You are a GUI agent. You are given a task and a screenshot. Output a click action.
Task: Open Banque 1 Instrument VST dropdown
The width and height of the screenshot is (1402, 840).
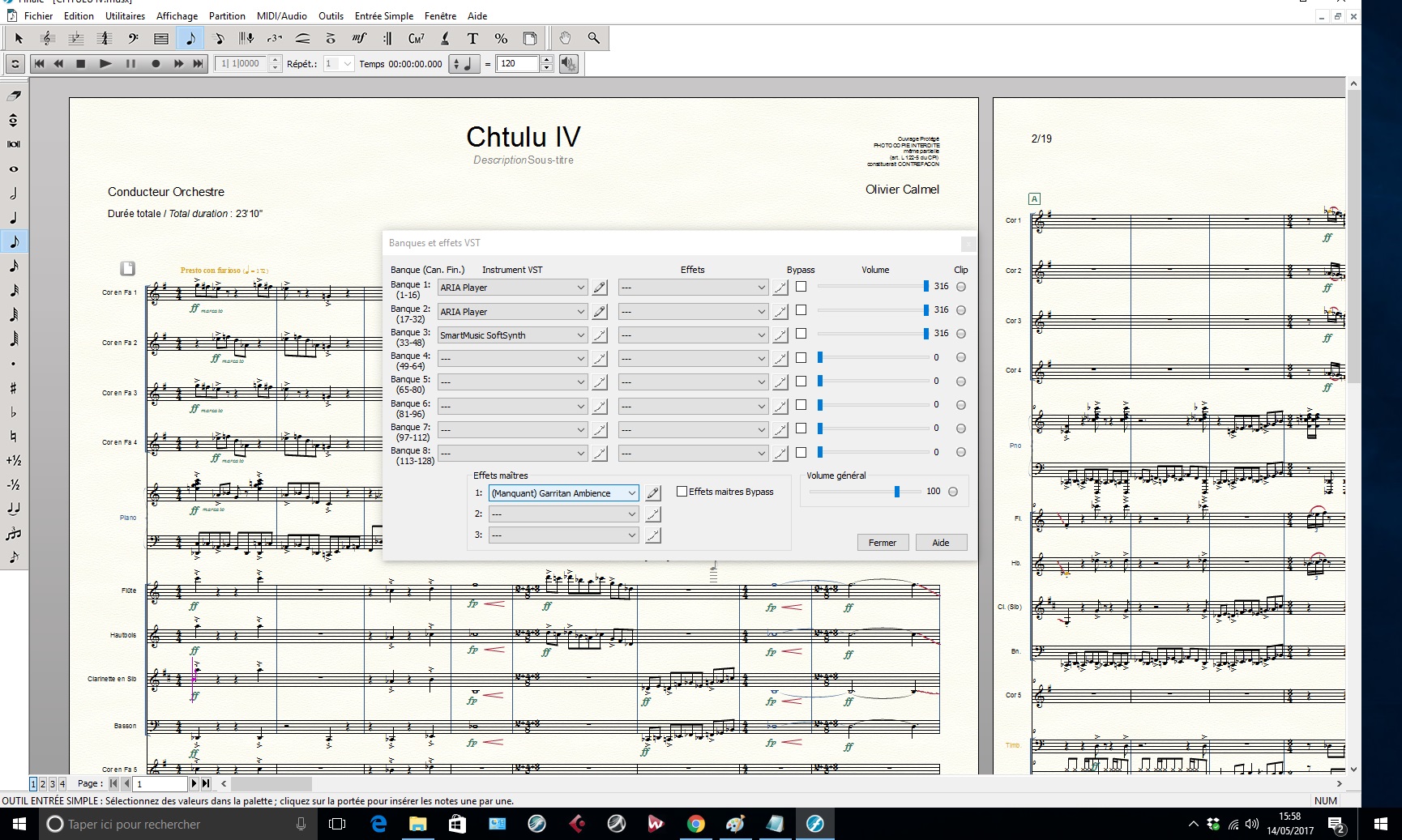tap(512, 288)
